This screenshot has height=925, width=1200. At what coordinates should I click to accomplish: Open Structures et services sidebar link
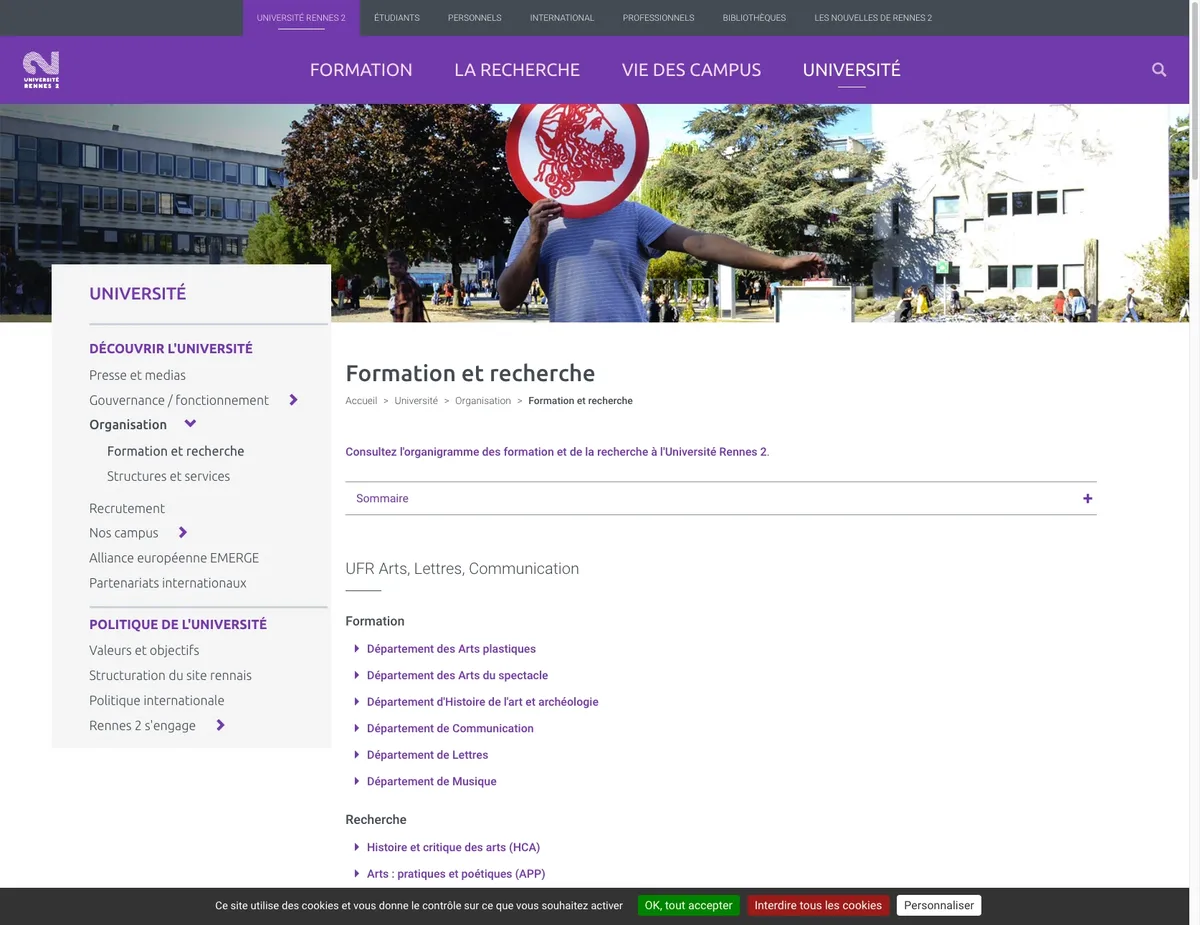(x=168, y=476)
